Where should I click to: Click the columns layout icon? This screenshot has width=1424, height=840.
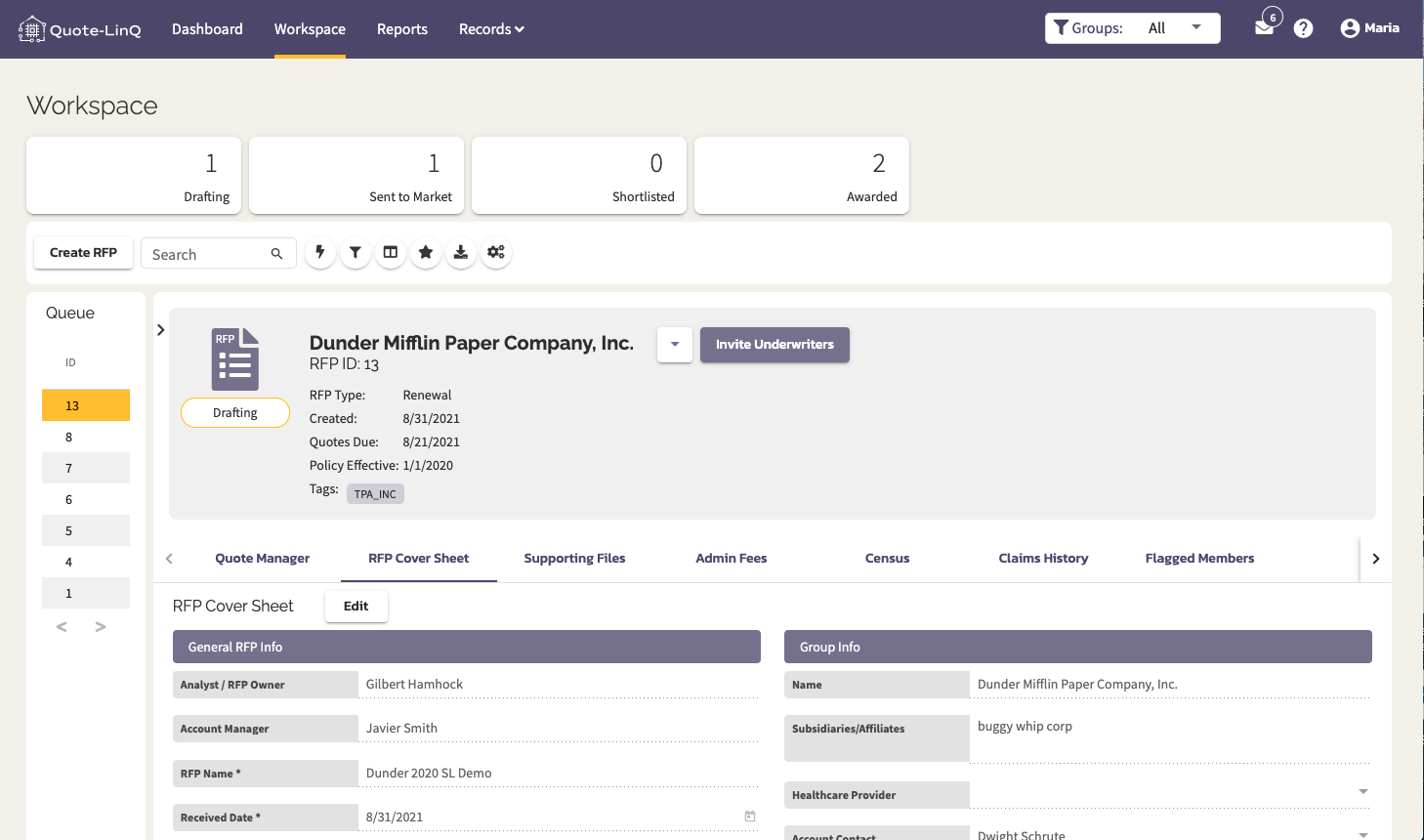(x=391, y=253)
